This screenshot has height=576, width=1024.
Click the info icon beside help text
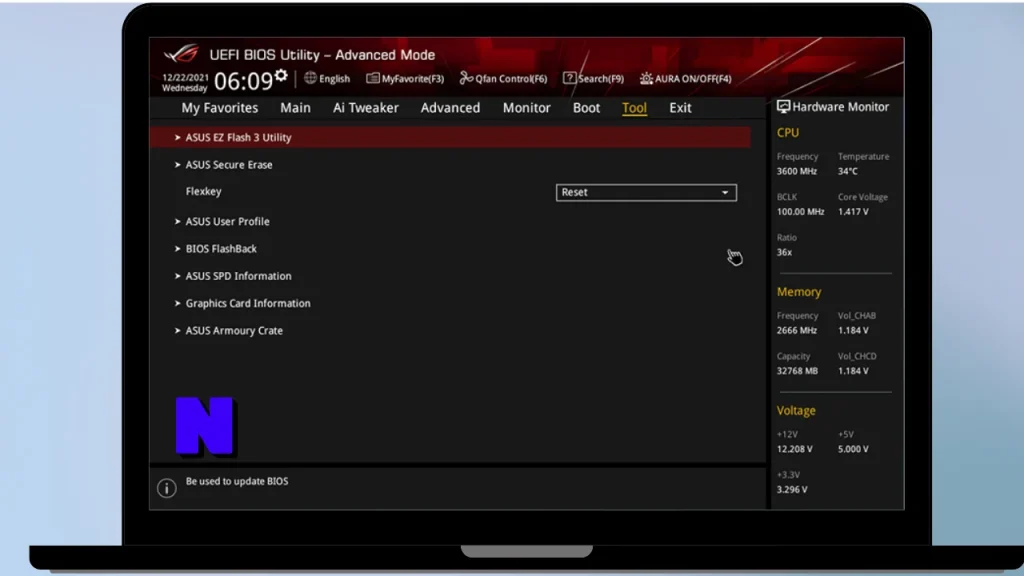coord(167,488)
